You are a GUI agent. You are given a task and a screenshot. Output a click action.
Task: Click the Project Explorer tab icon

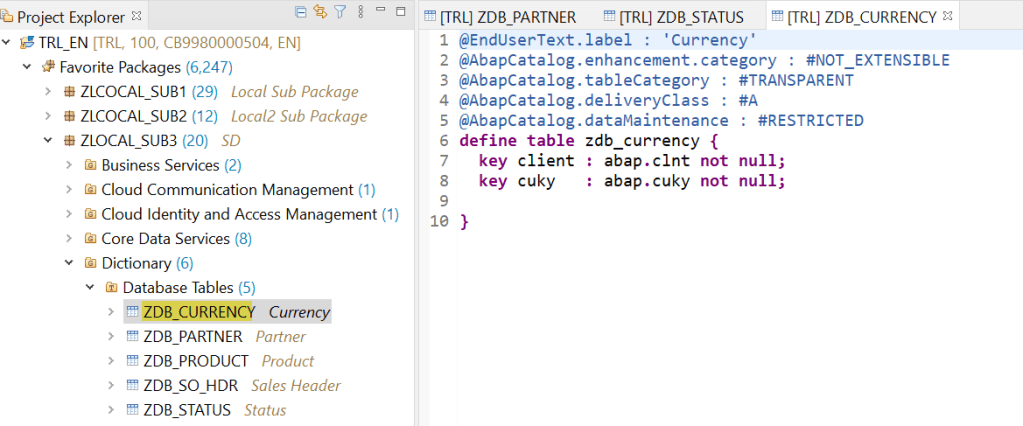click(x=7, y=16)
